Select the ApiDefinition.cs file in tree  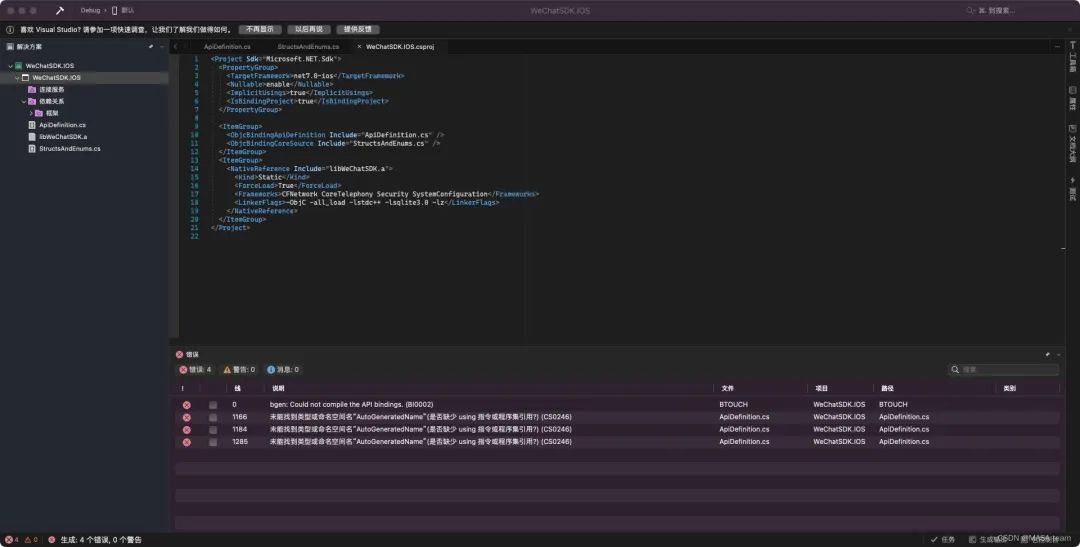click(63, 125)
